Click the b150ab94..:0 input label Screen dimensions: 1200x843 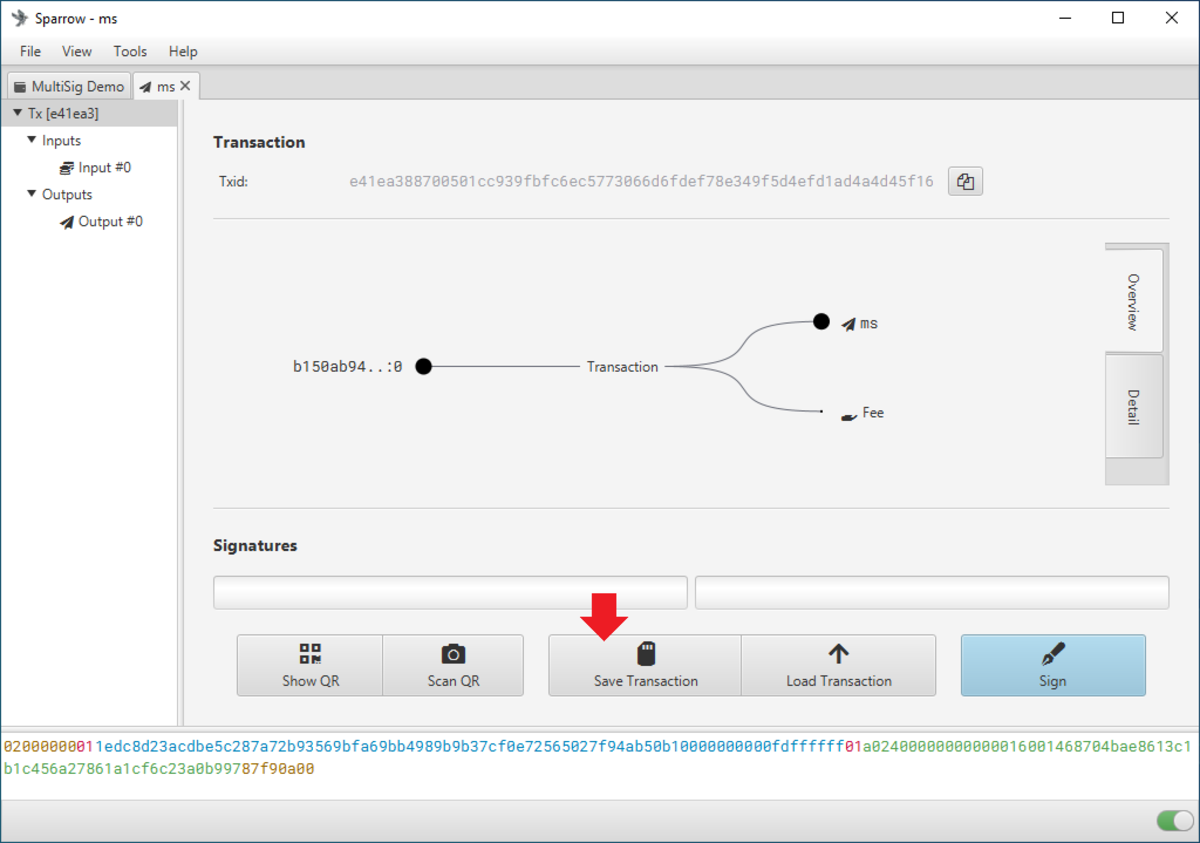347,367
